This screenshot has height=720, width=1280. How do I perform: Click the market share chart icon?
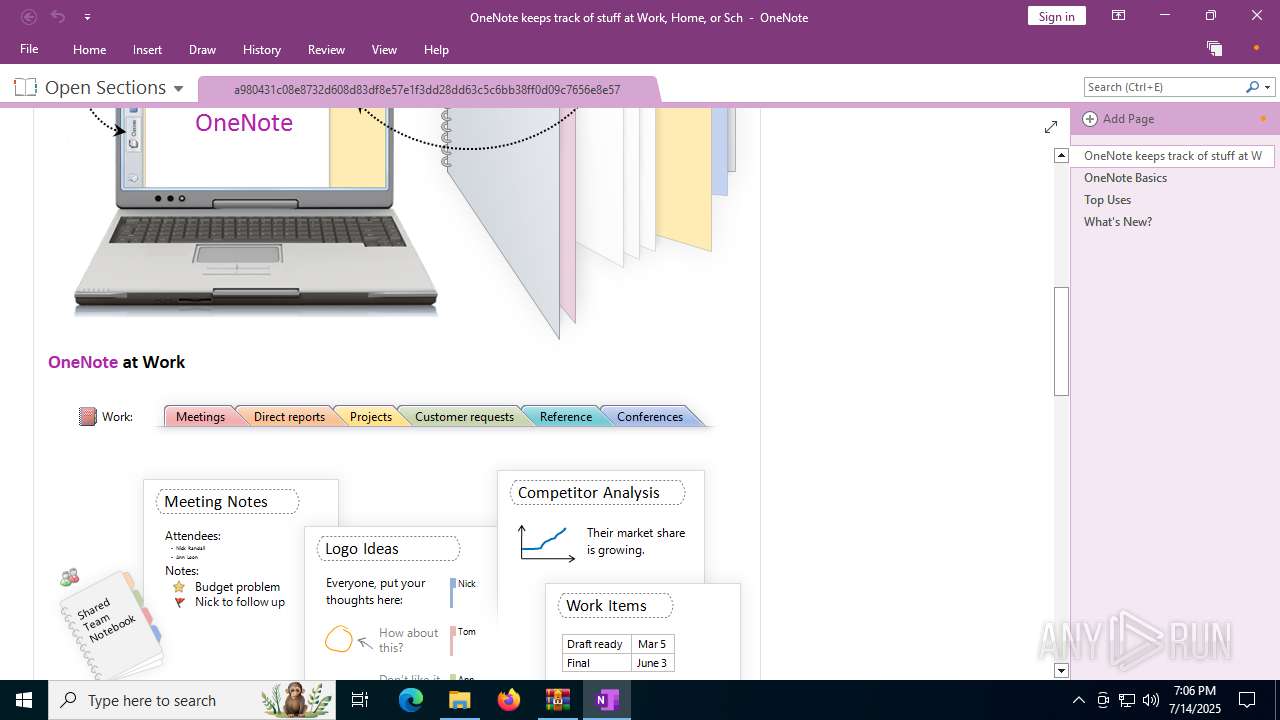[x=546, y=543]
